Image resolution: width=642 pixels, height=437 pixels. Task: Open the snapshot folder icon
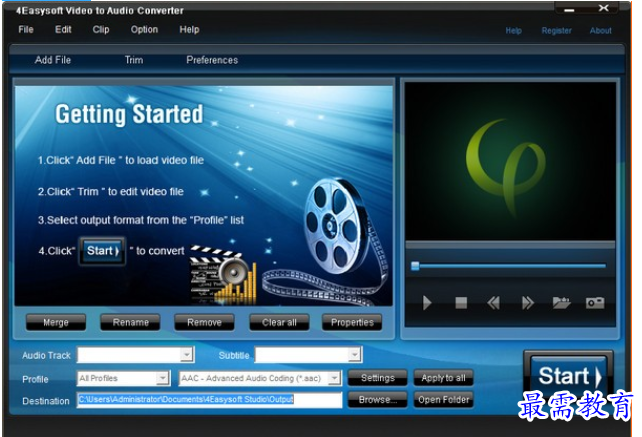[x=561, y=303]
